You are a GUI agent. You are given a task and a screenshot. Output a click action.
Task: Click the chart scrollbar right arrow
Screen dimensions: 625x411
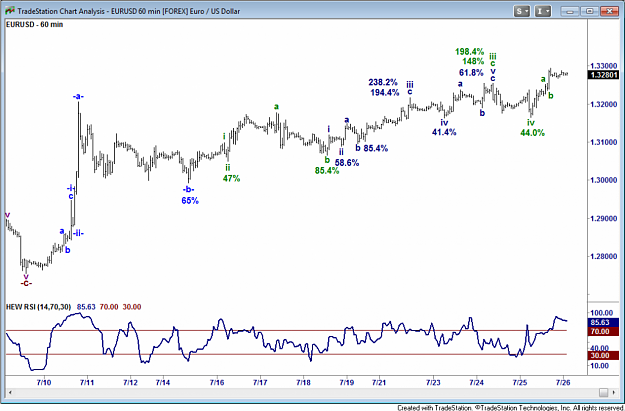pos(614,393)
